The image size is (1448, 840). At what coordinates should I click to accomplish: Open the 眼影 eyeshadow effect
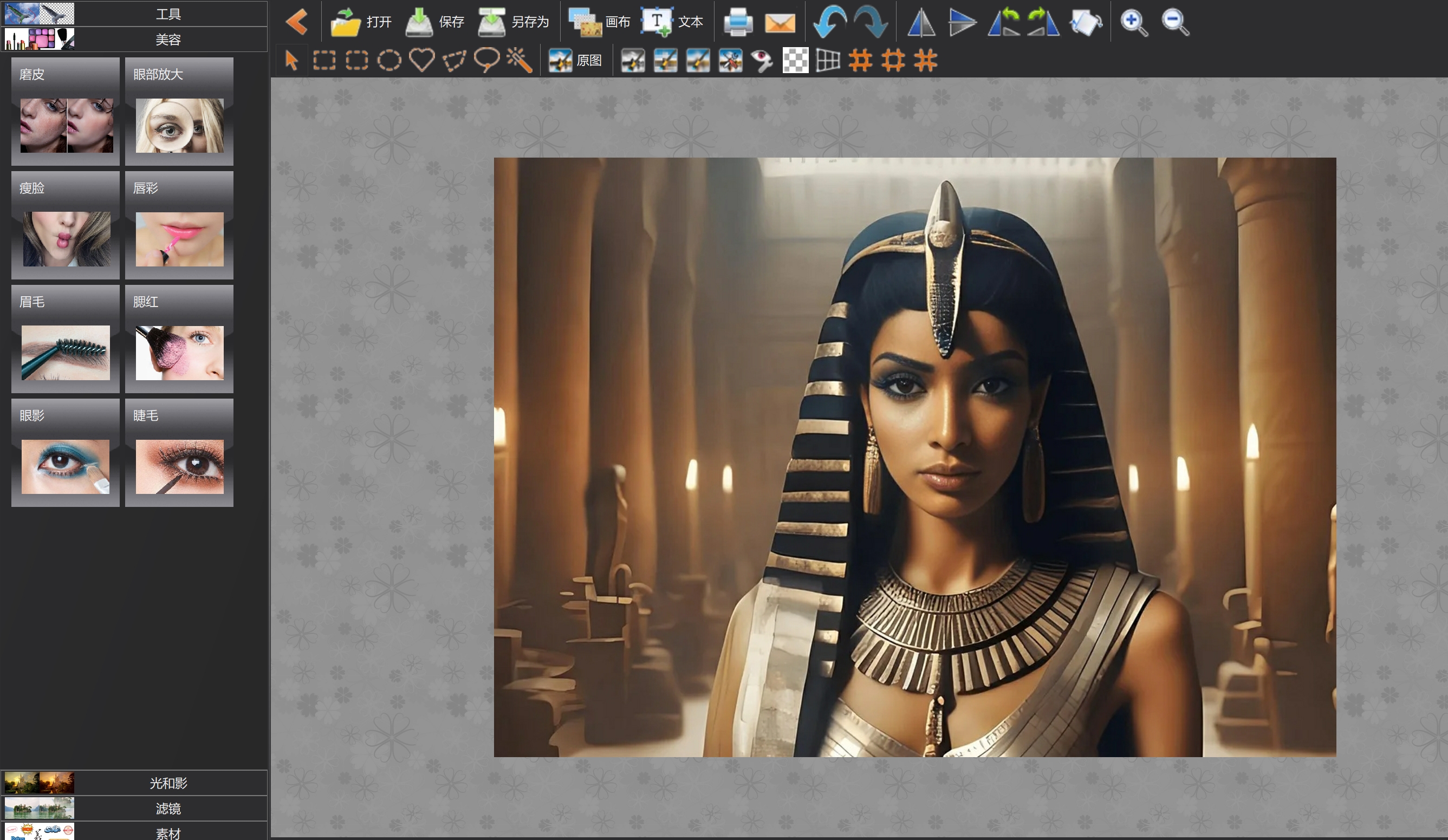(66, 453)
